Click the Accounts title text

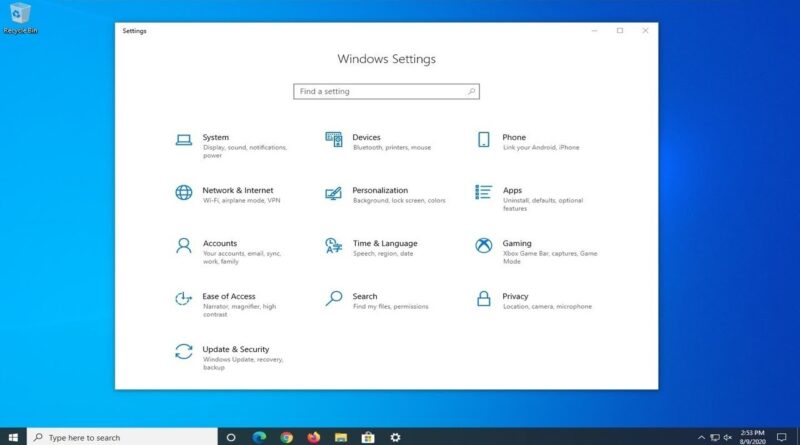click(x=220, y=243)
